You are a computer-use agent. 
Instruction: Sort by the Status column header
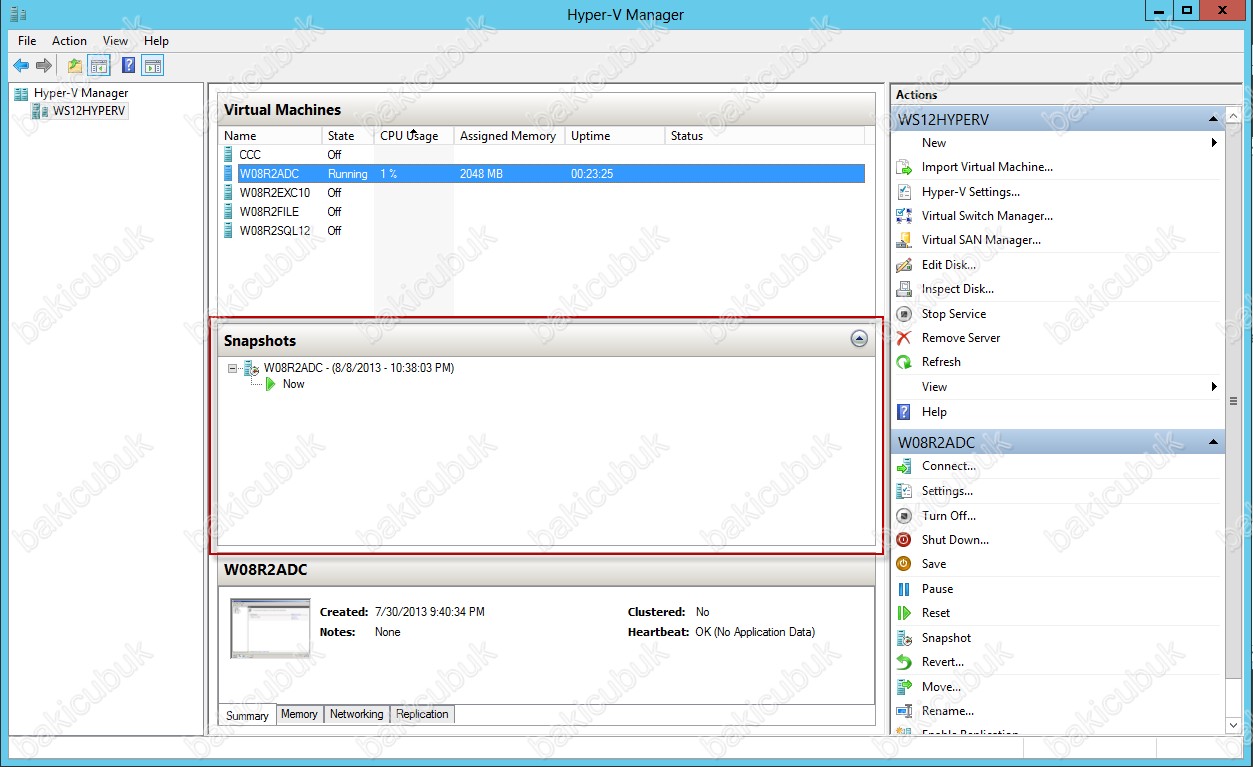pyautogui.click(x=765, y=136)
